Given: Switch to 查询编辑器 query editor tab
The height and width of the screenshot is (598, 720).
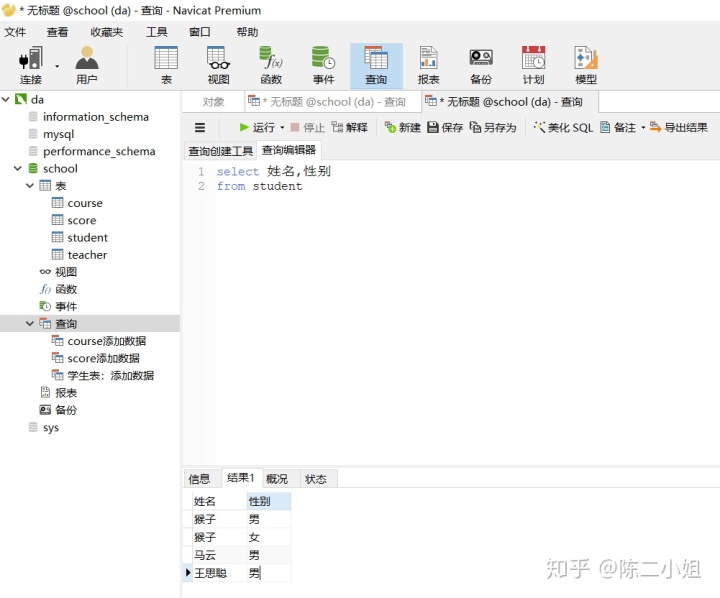Looking at the screenshot, I should [289, 150].
